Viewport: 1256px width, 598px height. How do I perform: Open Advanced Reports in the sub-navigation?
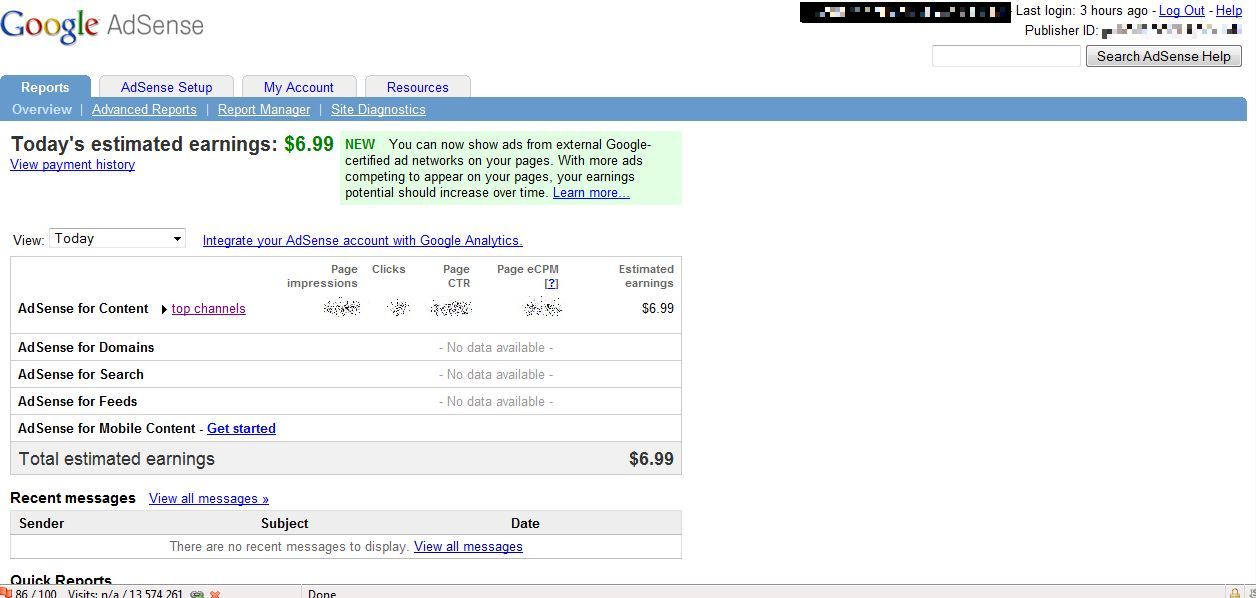144,109
